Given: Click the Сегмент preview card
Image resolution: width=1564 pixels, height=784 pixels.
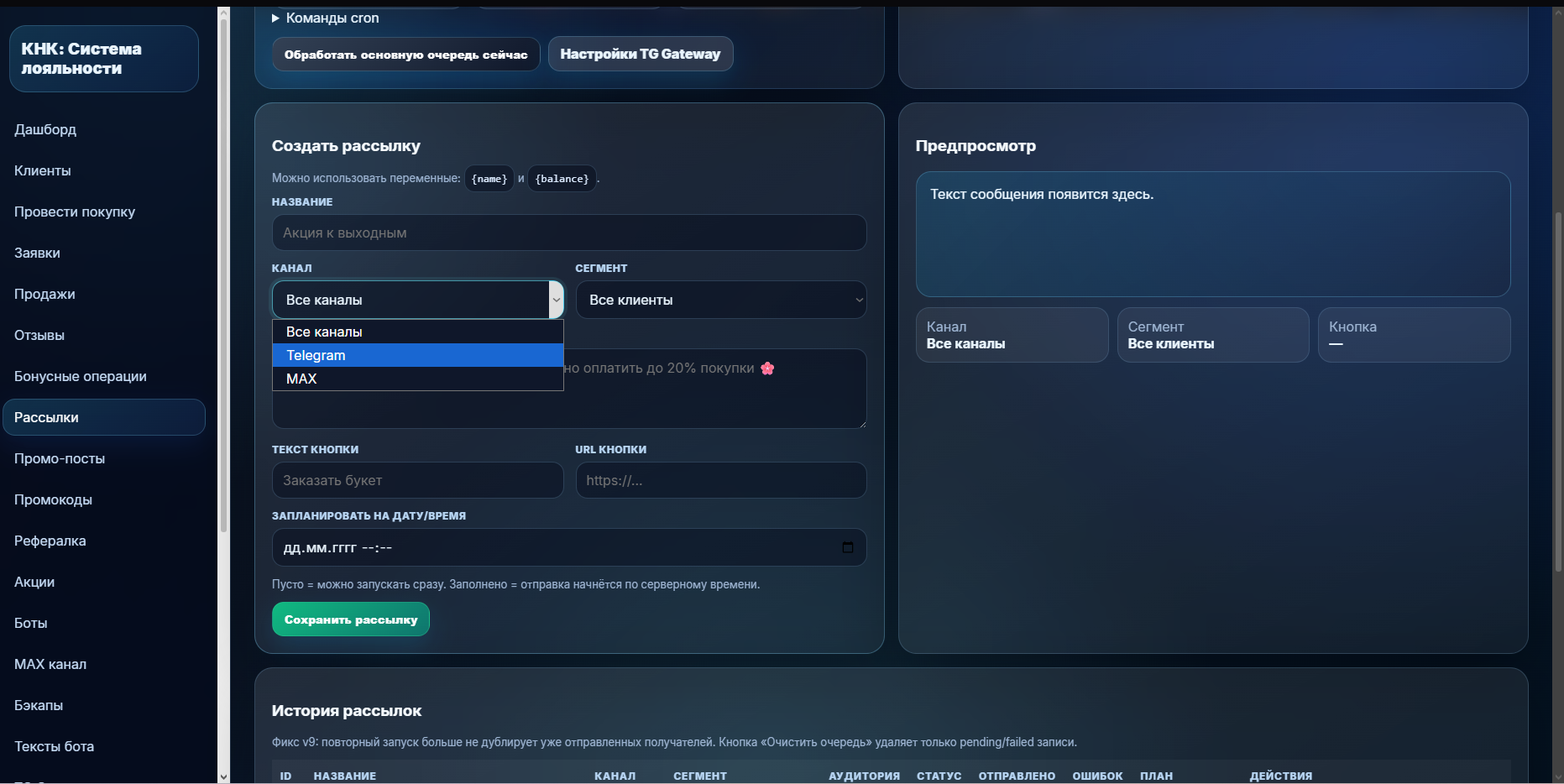Looking at the screenshot, I should click(x=1213, y=335).
